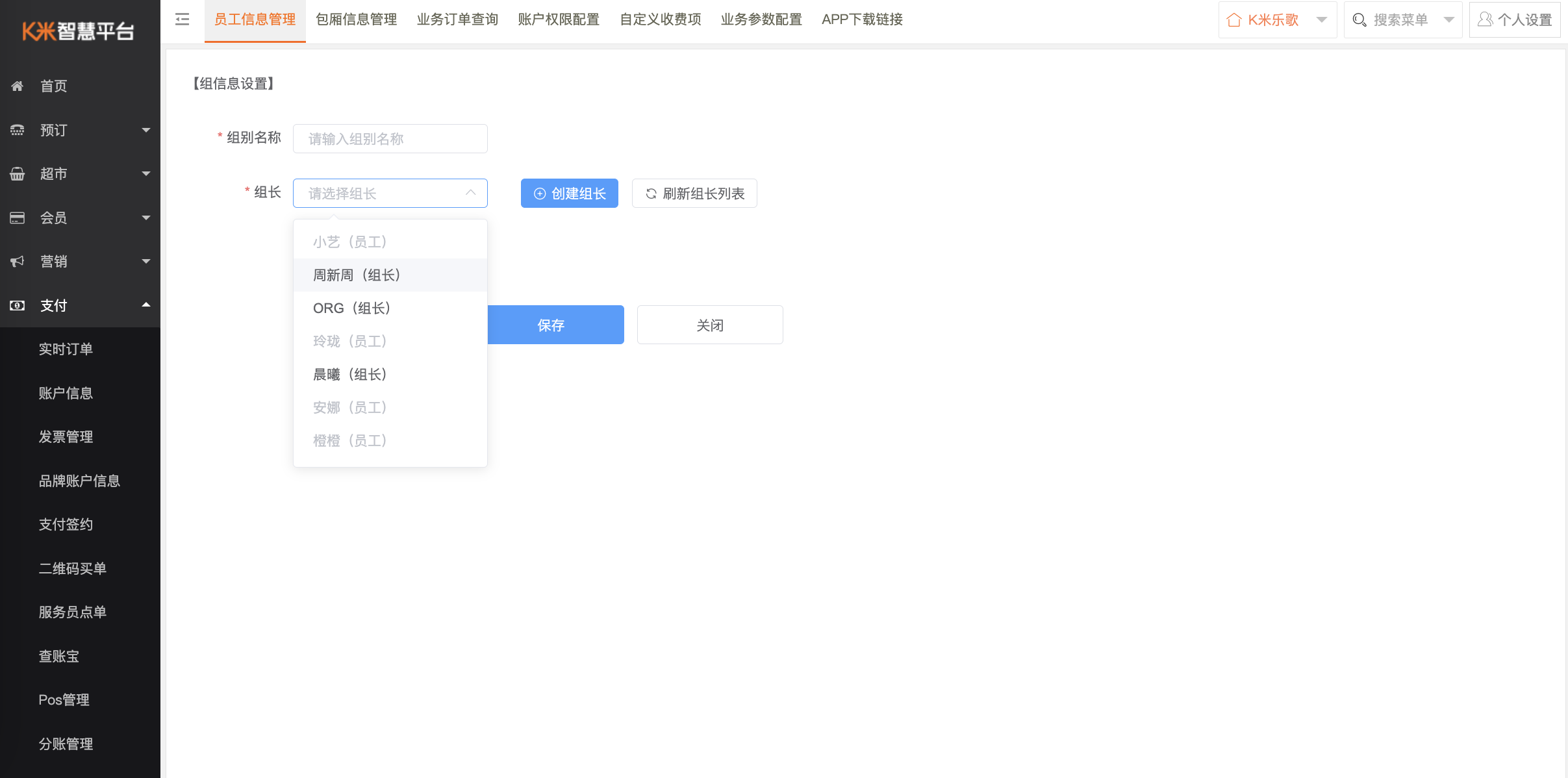
Task: Click the 组别名称 input field
Action: [390, 139]
